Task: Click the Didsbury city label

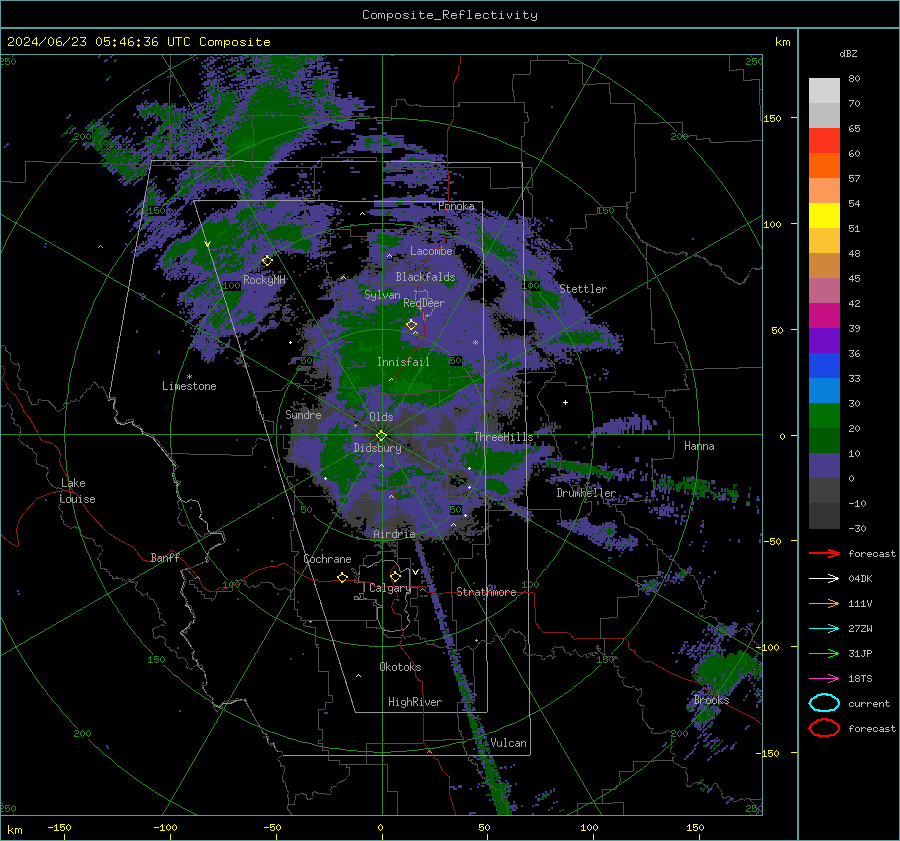Action: pos(377,448)
